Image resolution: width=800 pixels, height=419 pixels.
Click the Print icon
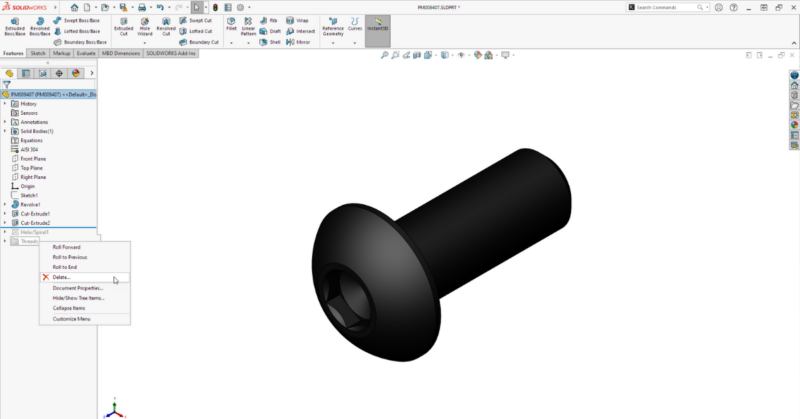(x=142, y=8)
